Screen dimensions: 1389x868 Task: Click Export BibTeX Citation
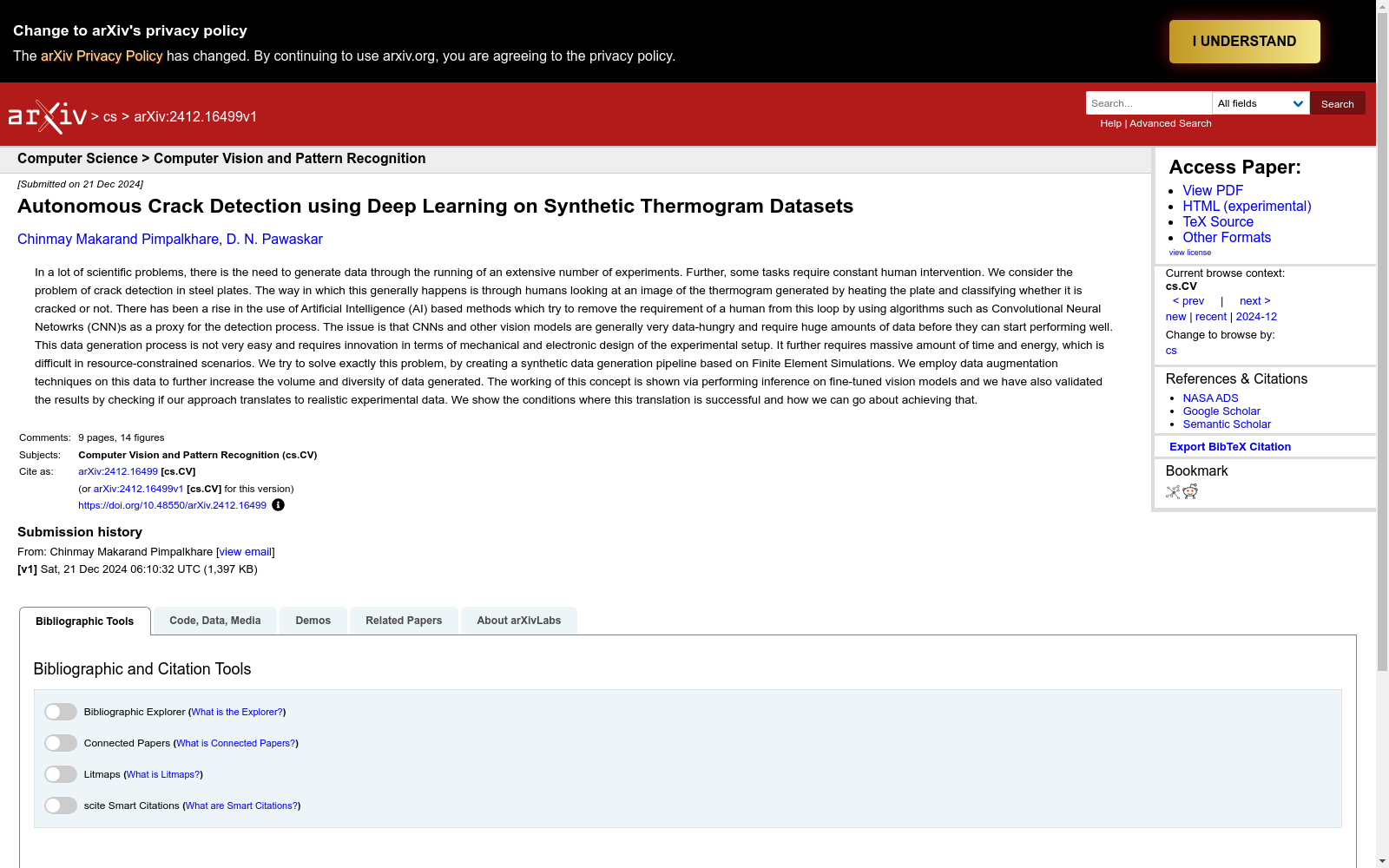click(1230, 447)
